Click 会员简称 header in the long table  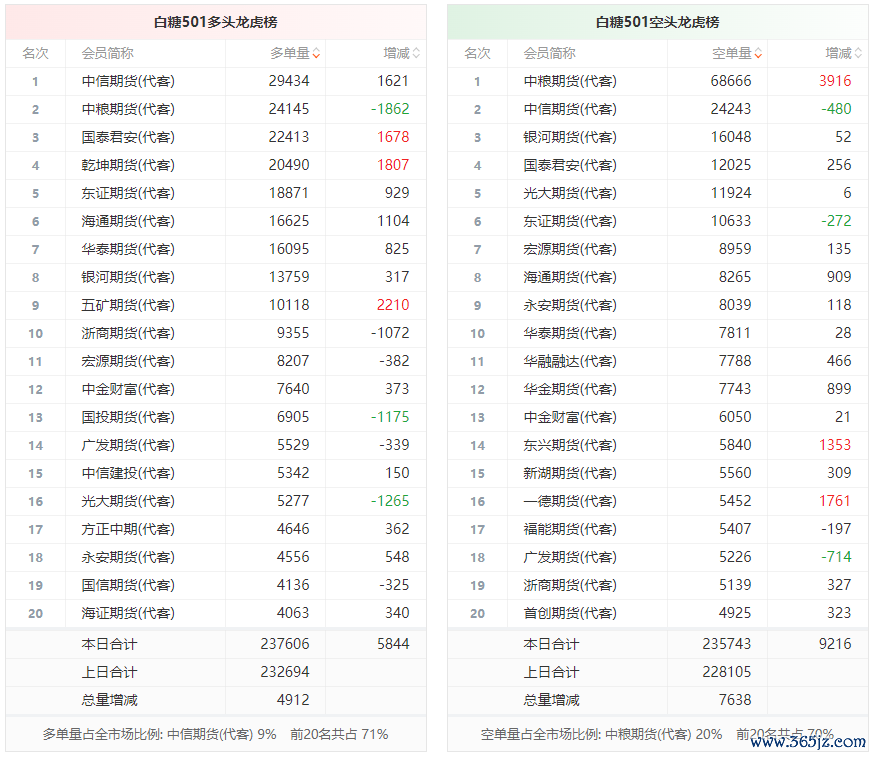107,53
